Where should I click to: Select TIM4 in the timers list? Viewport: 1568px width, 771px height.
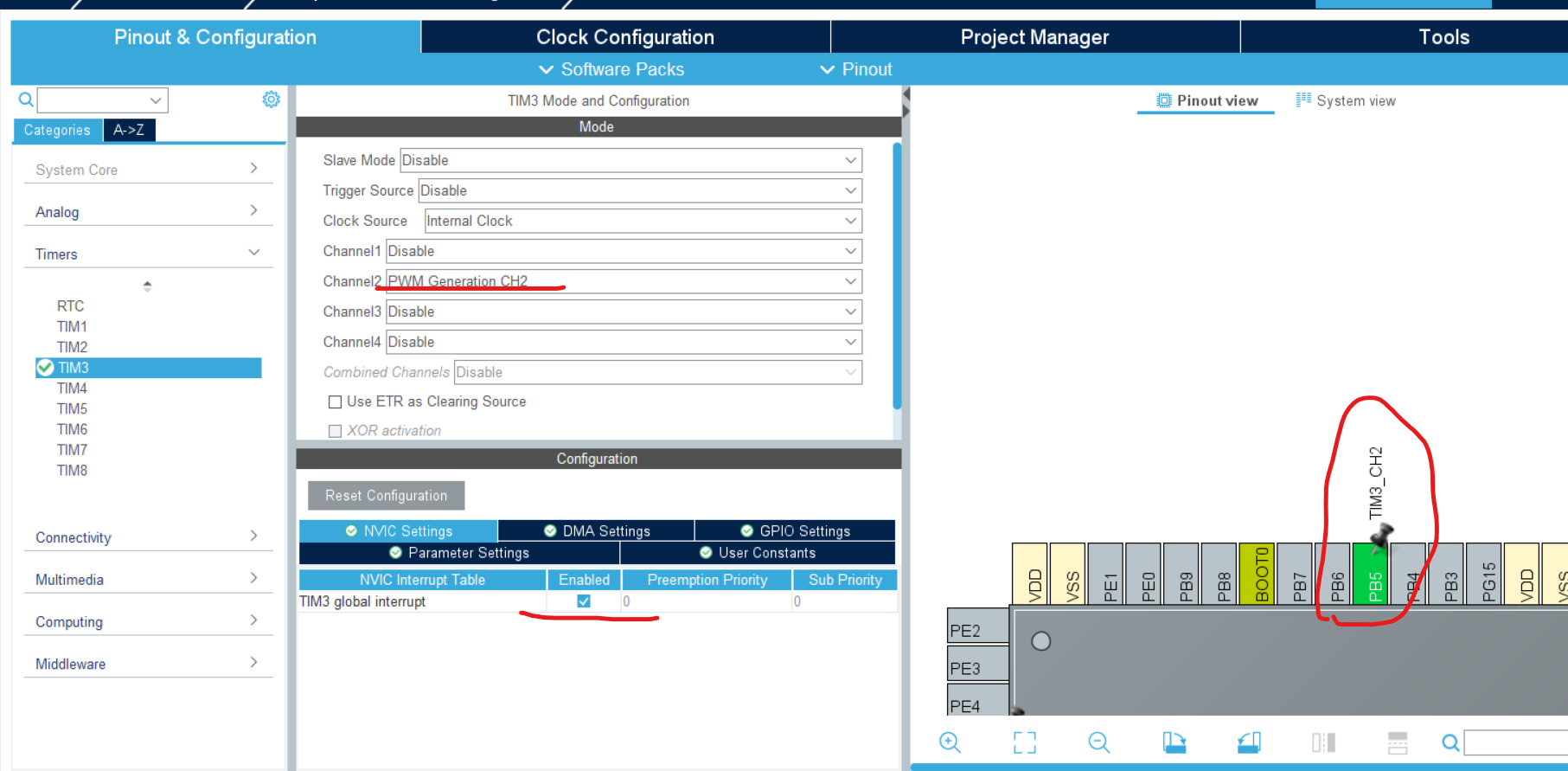[x=72, y=389]
